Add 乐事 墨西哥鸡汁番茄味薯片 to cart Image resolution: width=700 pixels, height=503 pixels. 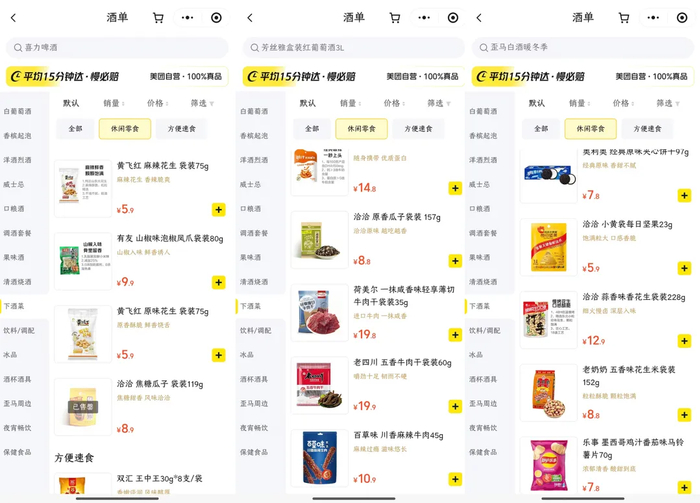point(684,487)
